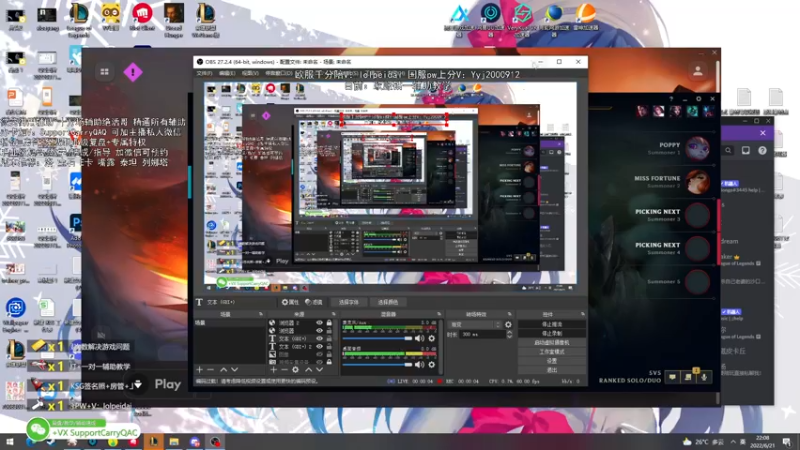Select Poppy portrait in champion select

(x=697, y=149)
